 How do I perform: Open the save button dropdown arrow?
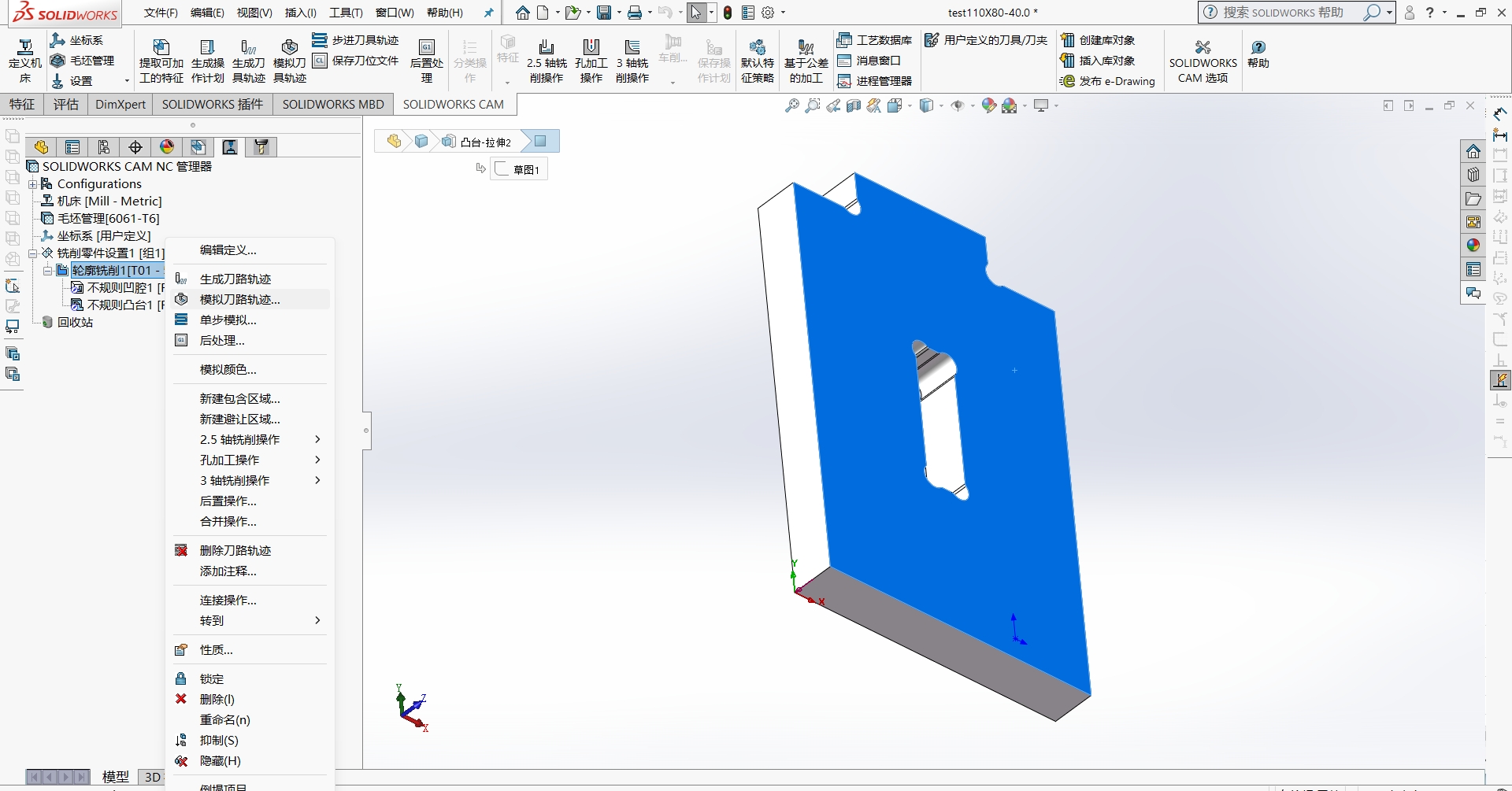tap(619, 13)
